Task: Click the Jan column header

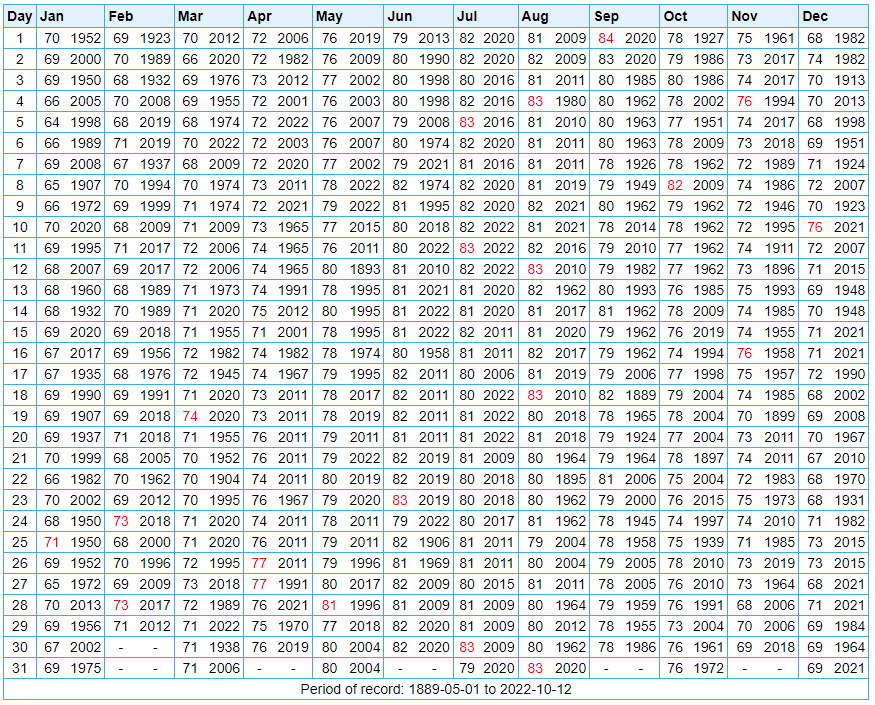Action: point(52,16)
